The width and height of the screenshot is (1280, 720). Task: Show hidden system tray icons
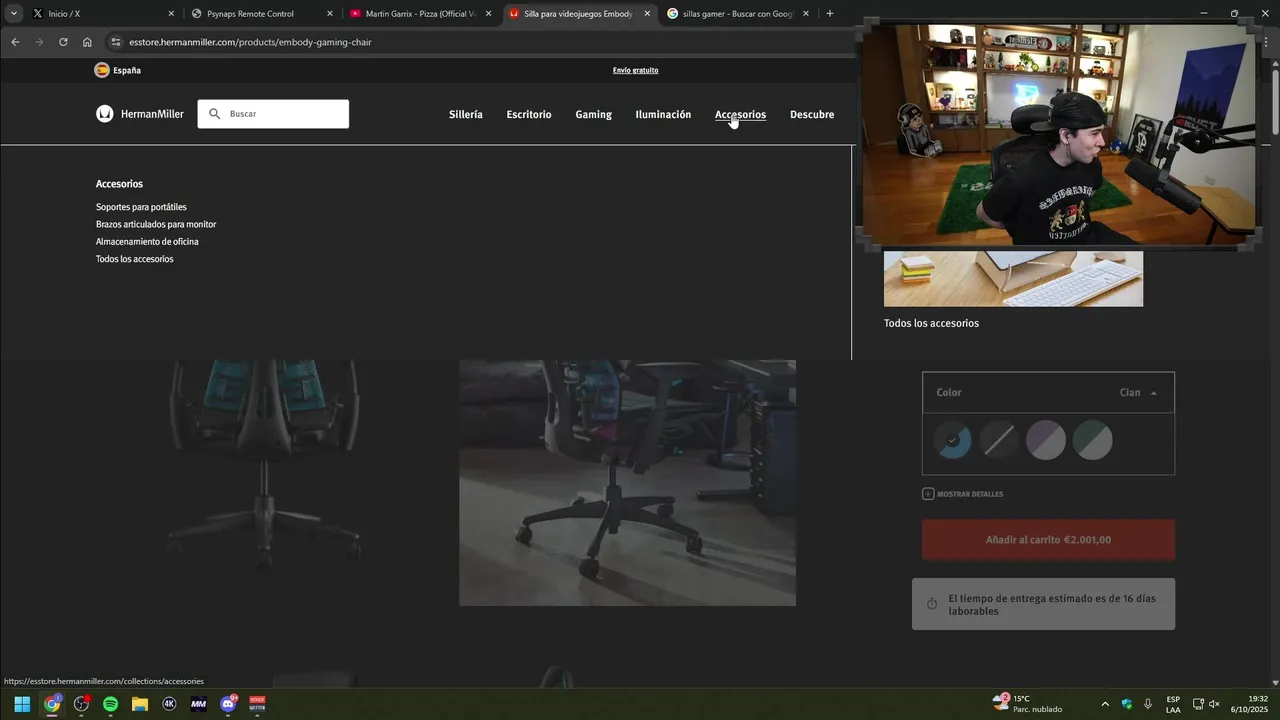1105,704
